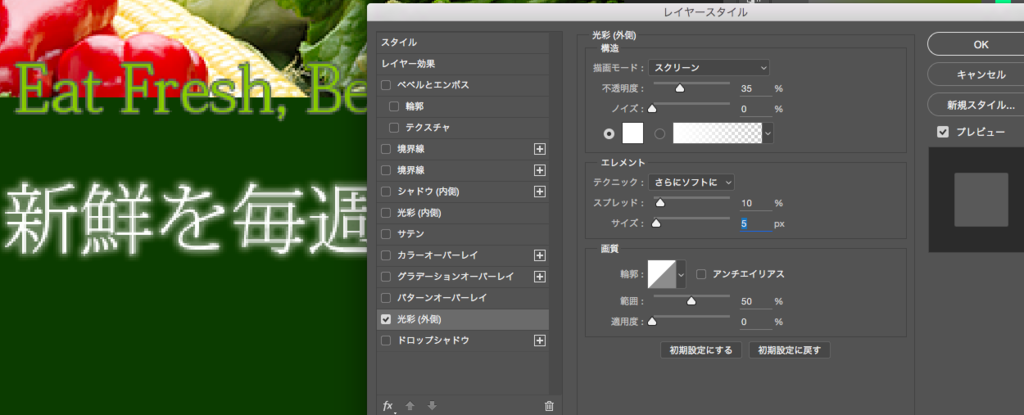Click the 新鮮を毎週 text on canvas

[x=184, y=219]
